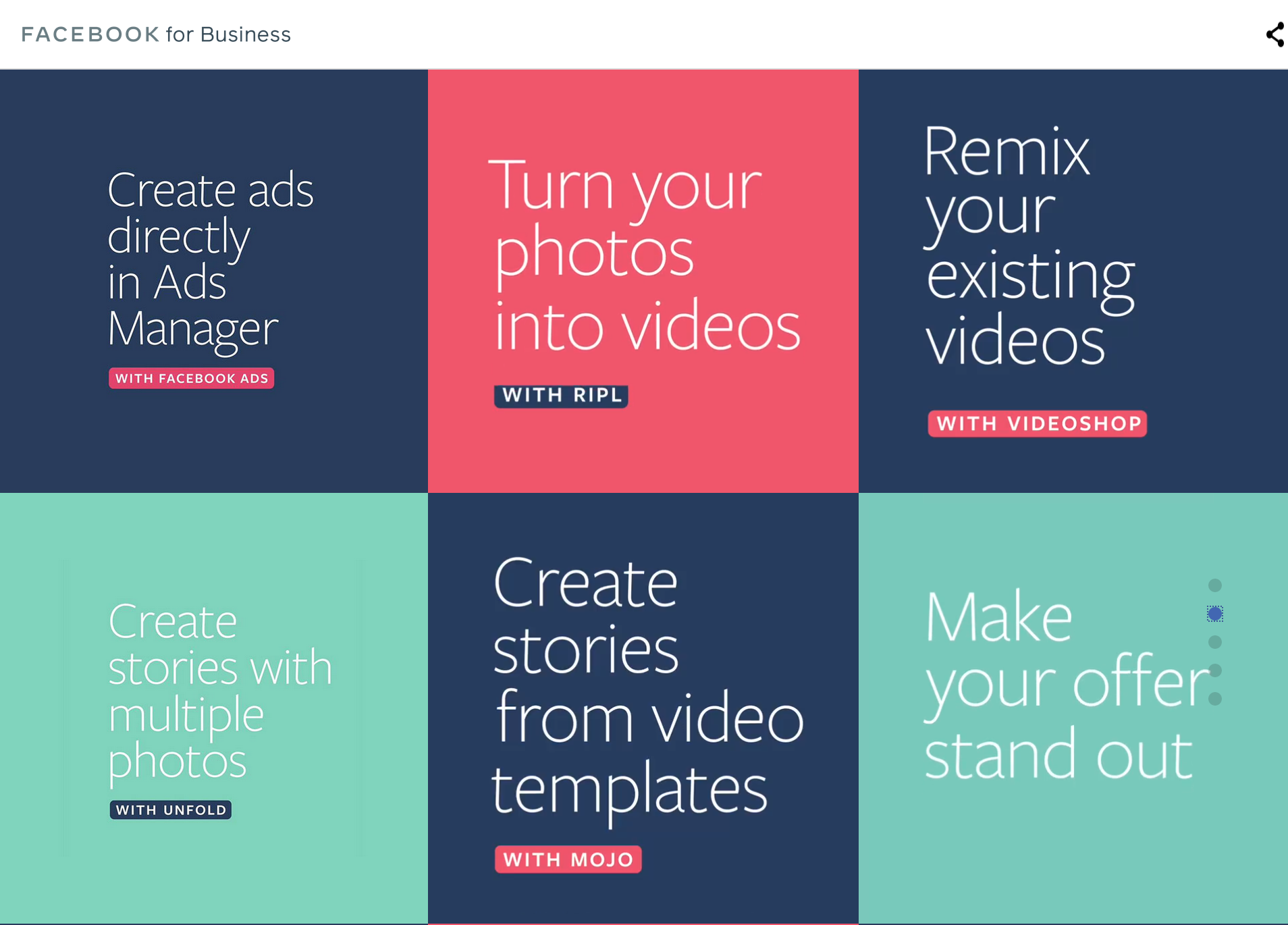This screenshot has width=1288, height=925.
Task: Select the 'WITH UNFOLD' tag
Action: [x=171, y=810]
